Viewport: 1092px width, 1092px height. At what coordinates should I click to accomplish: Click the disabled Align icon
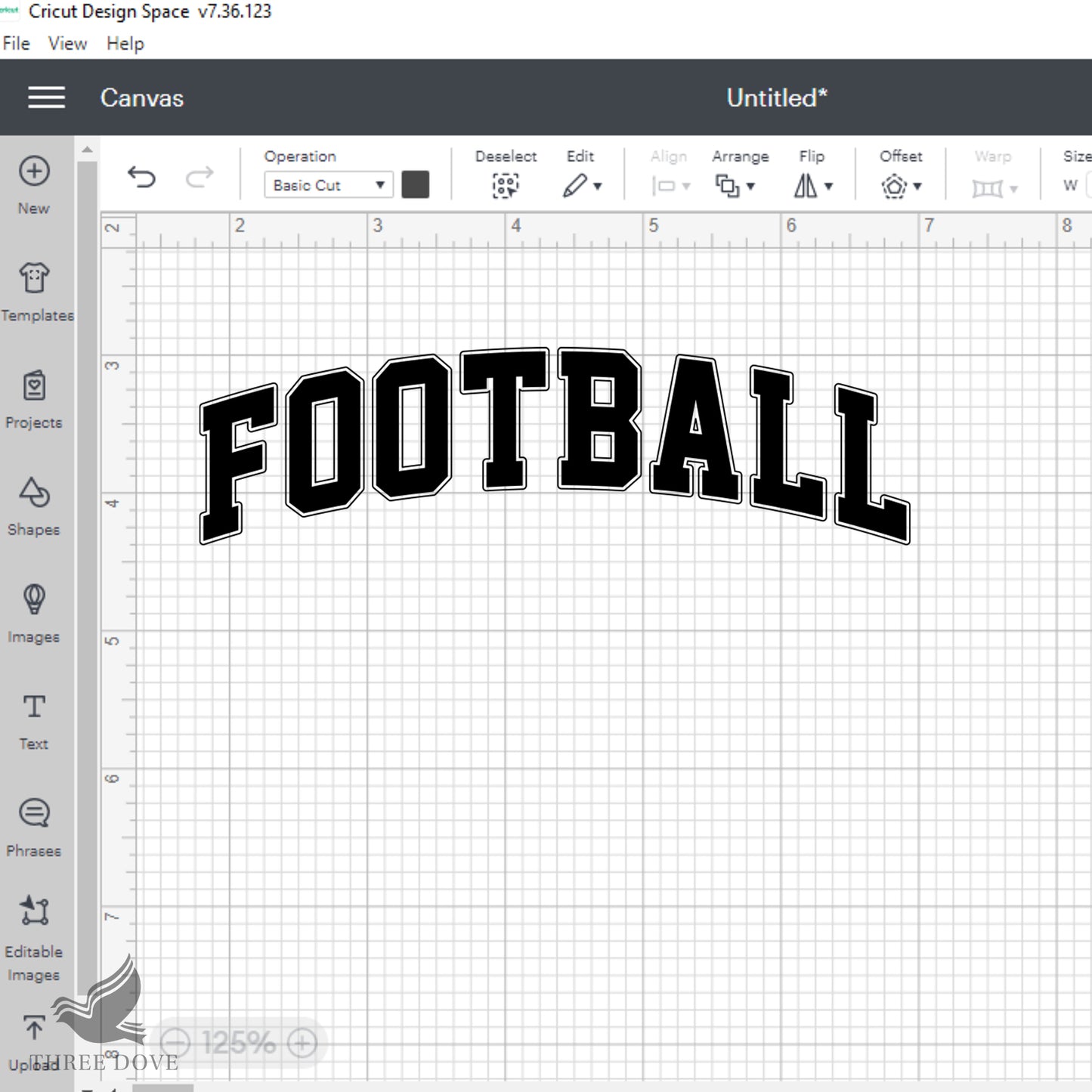click(x=664, y=186)
